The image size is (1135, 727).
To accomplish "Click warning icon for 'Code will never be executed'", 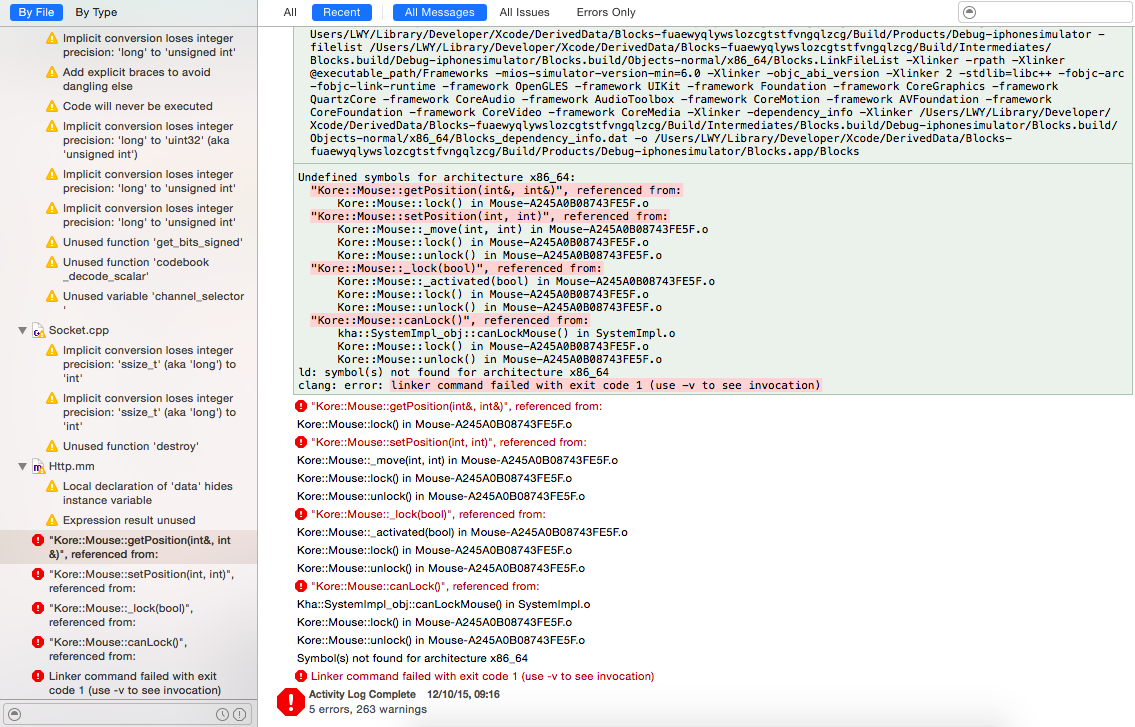I will tap(52, 106).
